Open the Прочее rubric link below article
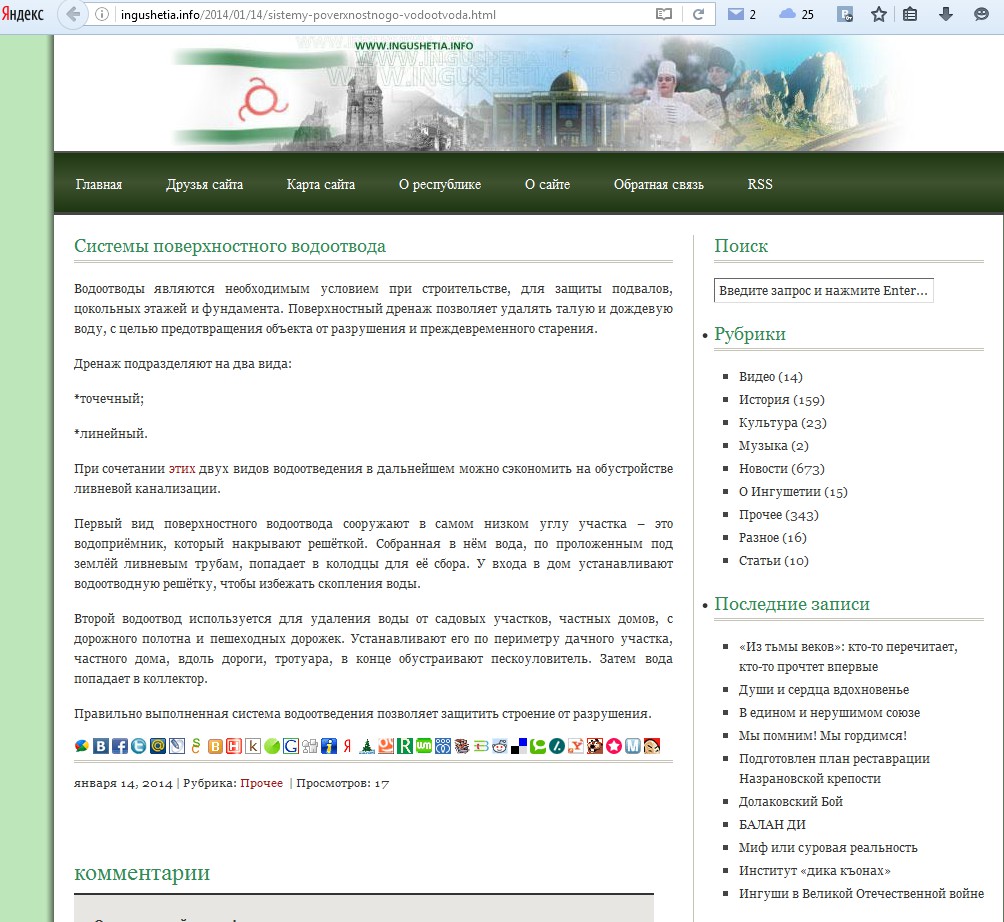The width and height of the screenshot is (1004, 922). pyautogui.click(x=261, y=783)
